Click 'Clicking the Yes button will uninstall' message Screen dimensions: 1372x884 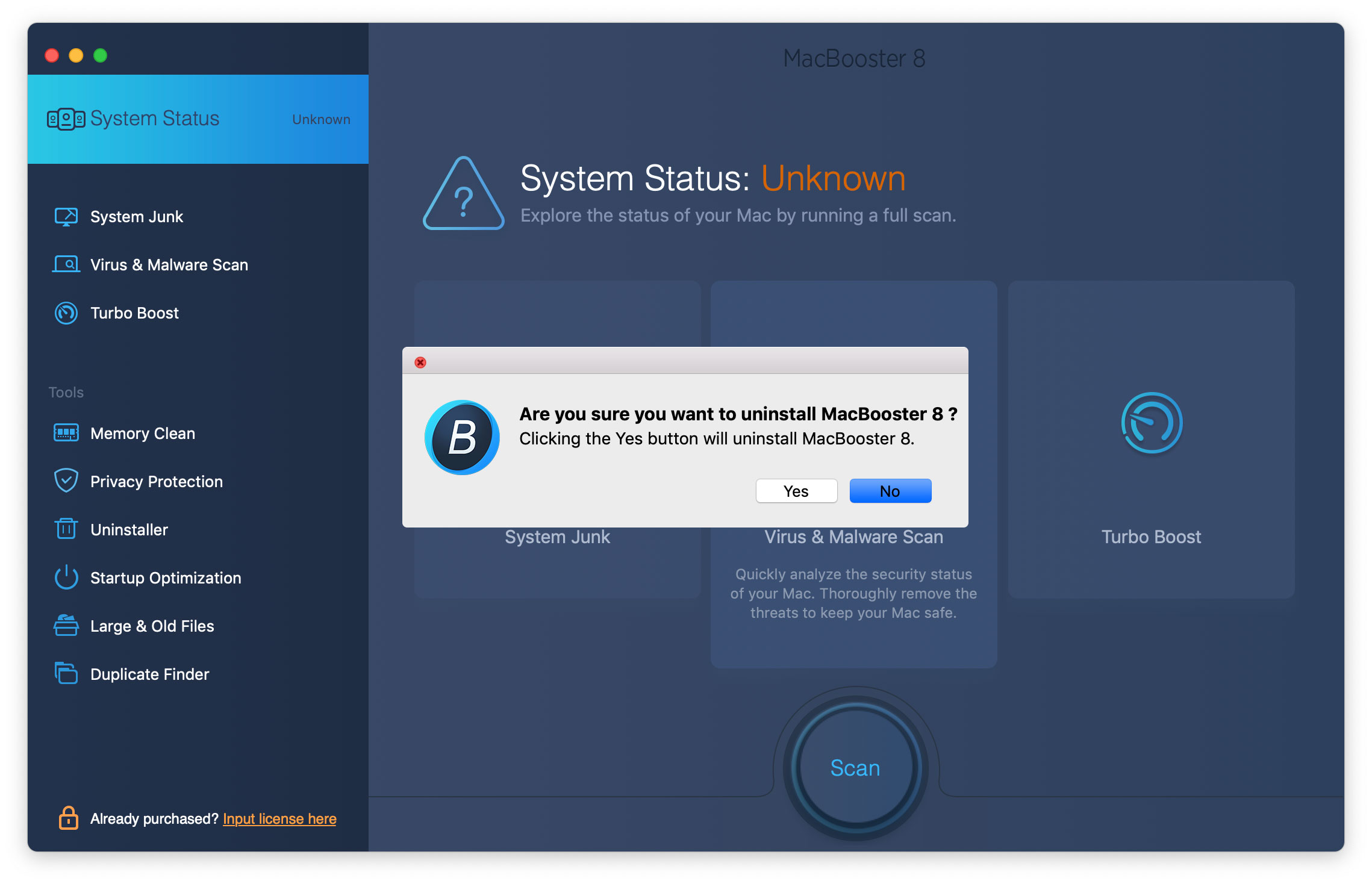(717, 438)
